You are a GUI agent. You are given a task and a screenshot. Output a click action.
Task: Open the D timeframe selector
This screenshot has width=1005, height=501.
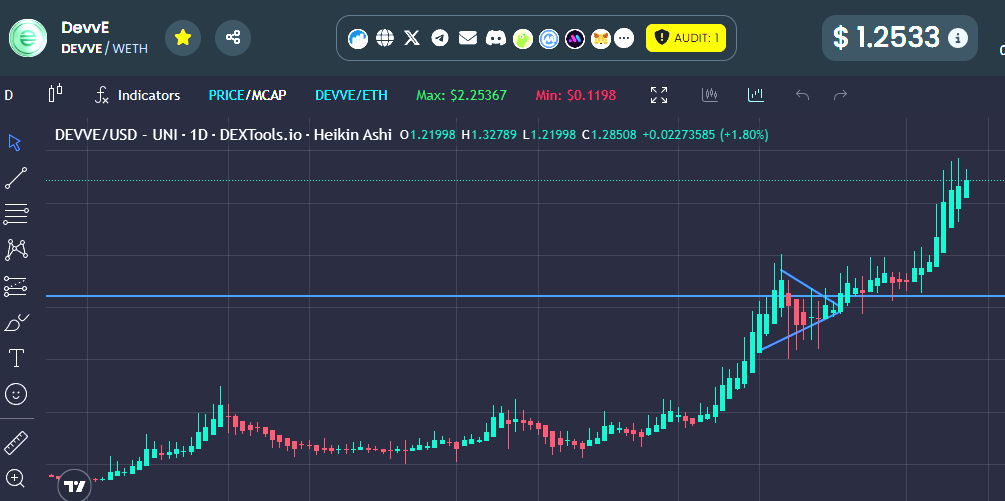click(9, 95)
